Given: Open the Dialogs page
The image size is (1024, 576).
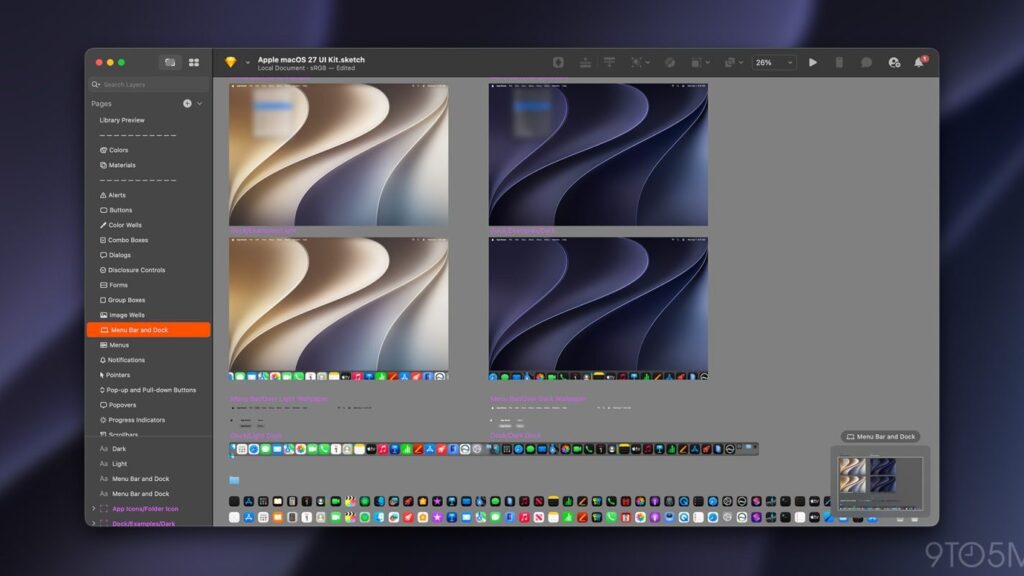Looking at the screenshot, I should (x=116, y=255).
